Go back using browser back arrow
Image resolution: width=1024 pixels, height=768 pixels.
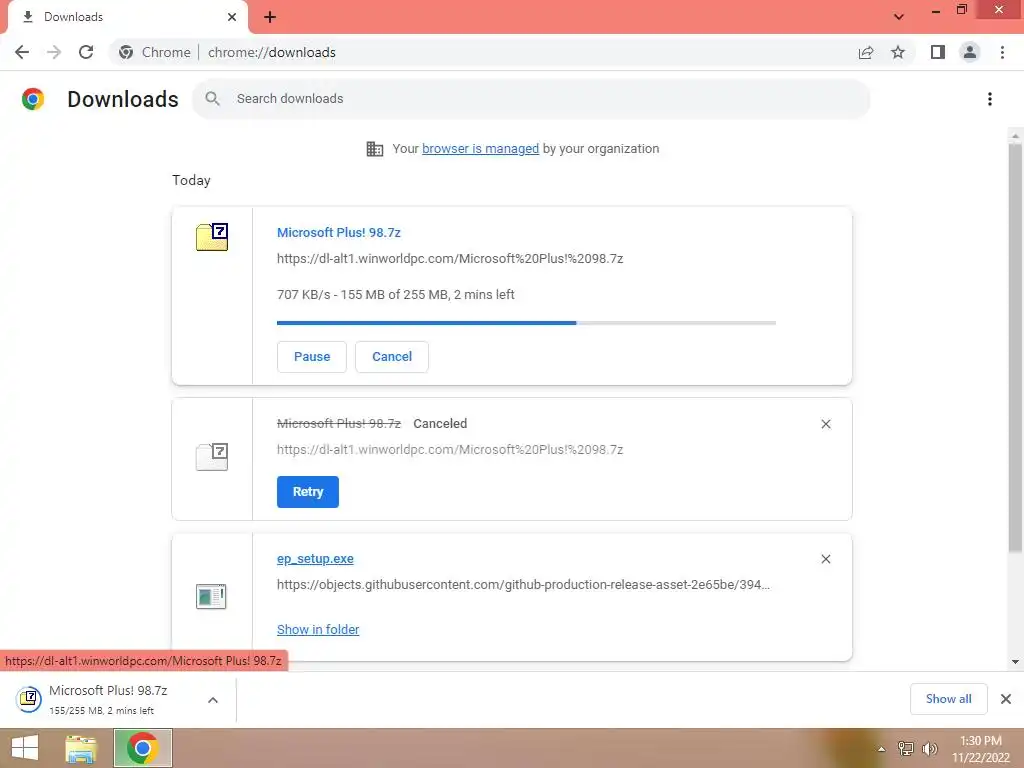point(22,52)
